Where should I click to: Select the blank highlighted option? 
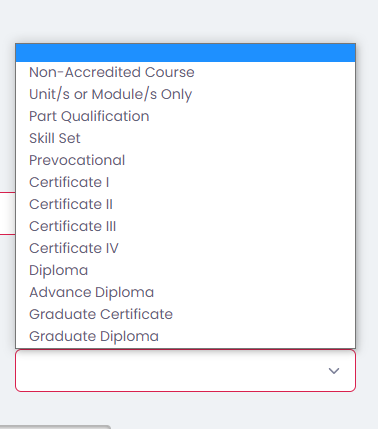185,53
